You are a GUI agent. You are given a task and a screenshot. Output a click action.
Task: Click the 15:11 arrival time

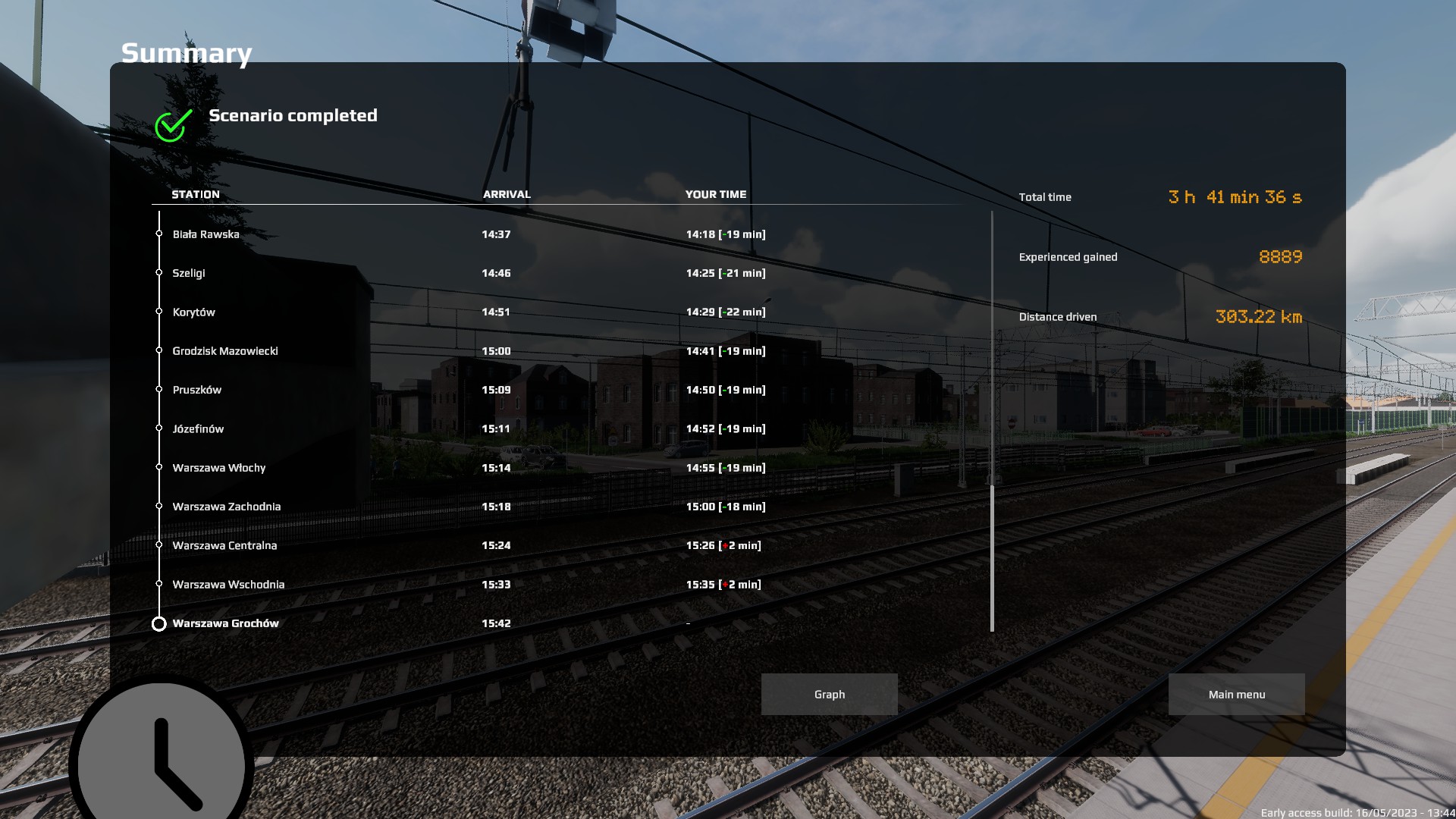pyautogui.click(x=496, y=429)
